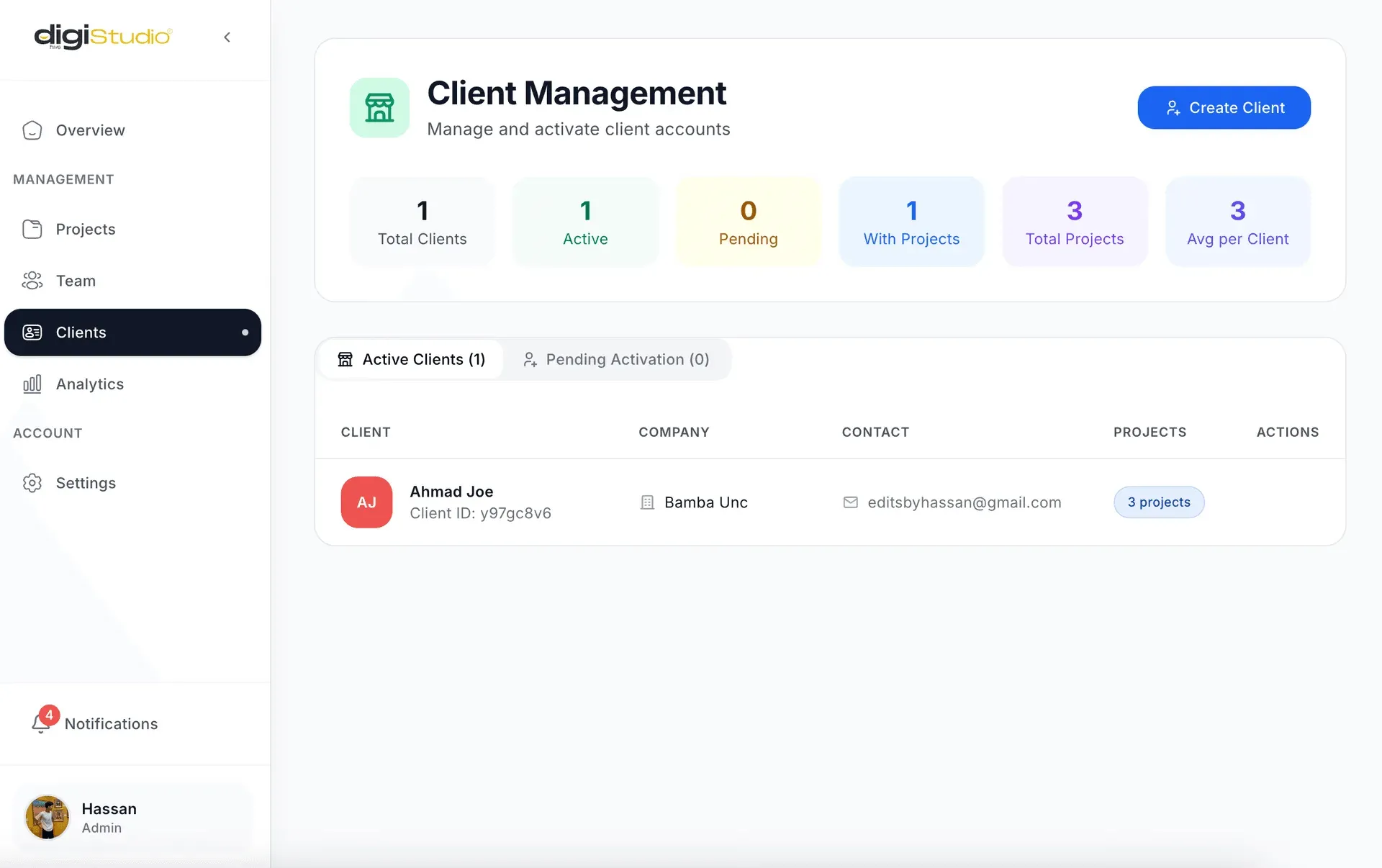Go to the Overview page
This screenshot has width=1382, height=868.
(x=133, y=130)
